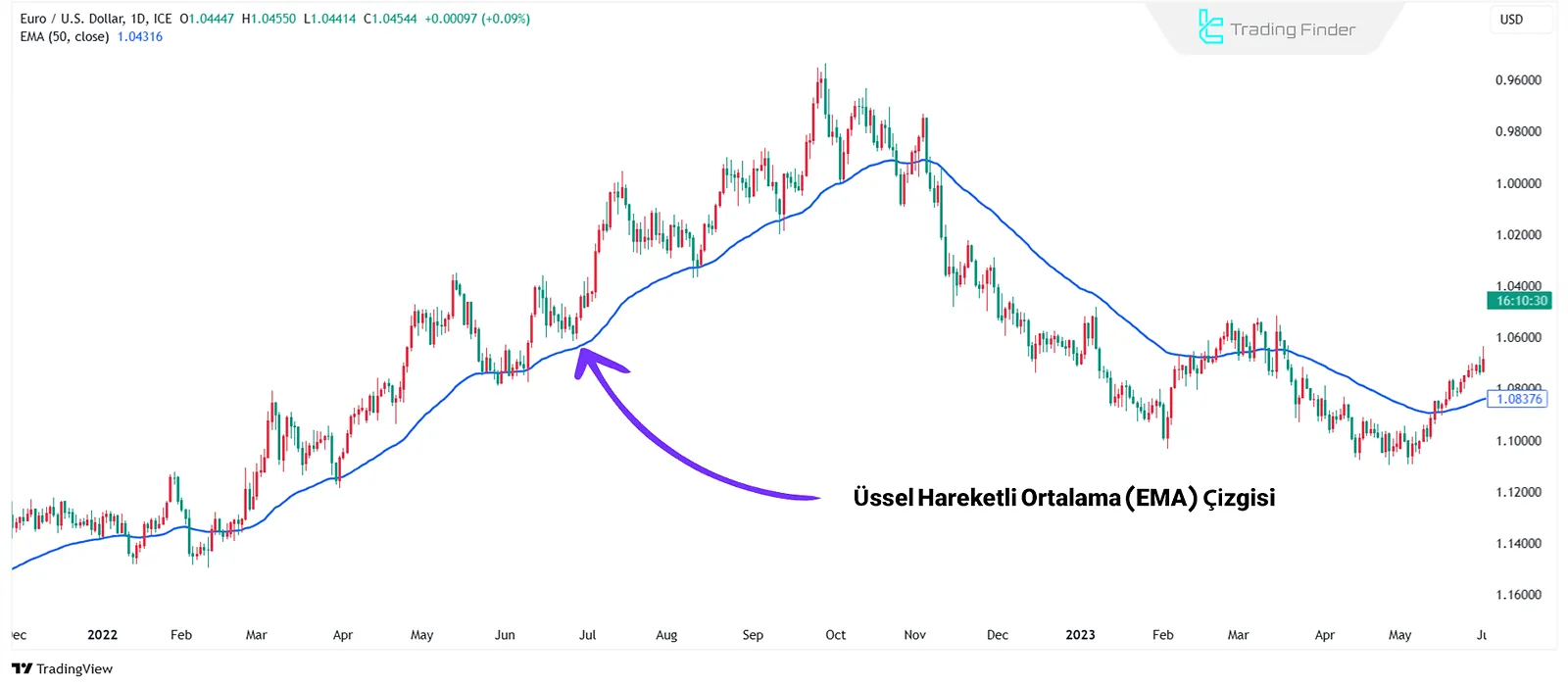Click the TradingView logo icon
1568x686 pixels.
[22, 669]
